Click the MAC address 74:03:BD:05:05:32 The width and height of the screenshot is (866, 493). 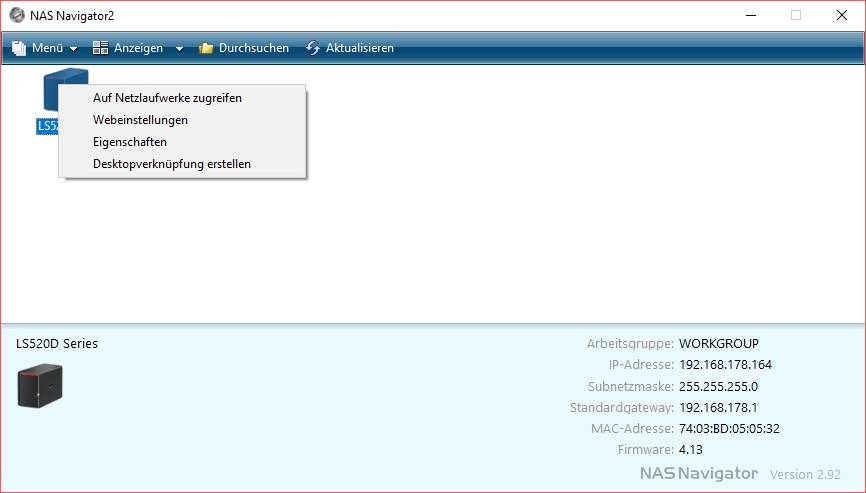pos(729,428)
